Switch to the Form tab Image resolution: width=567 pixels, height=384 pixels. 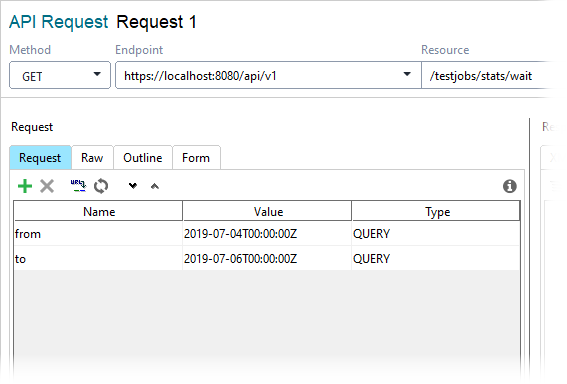point(196,158)
